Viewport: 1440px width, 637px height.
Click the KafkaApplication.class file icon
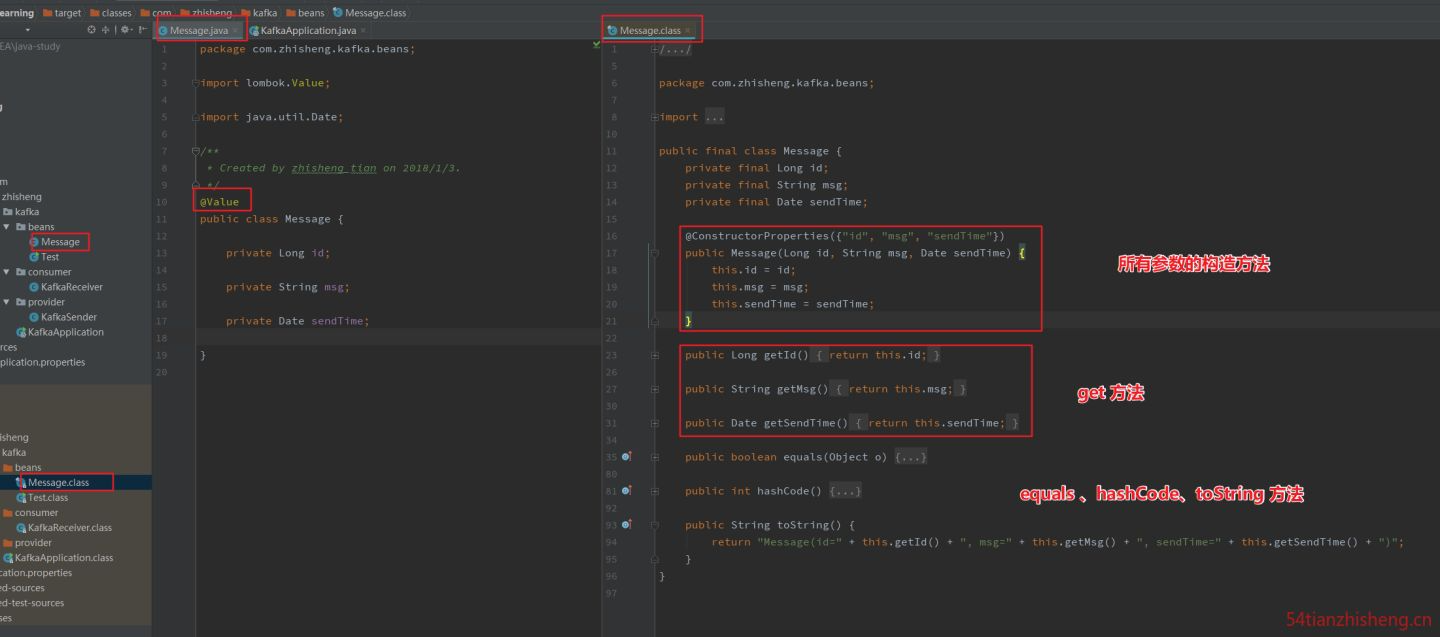tap(8, 558)
